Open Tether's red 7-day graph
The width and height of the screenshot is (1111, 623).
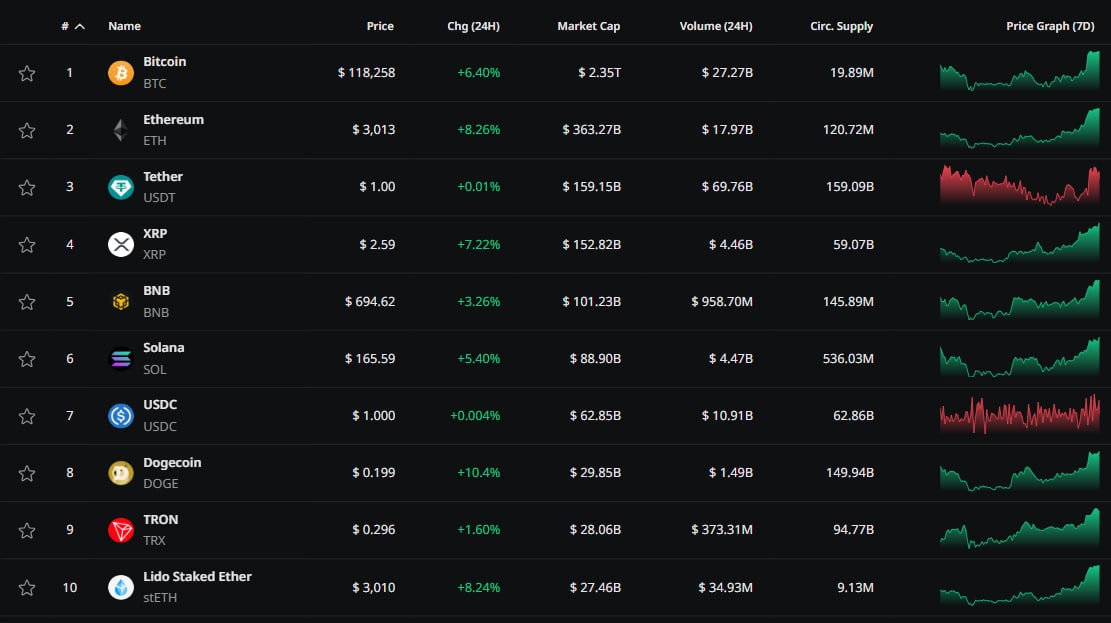click(x=1020, y=186)
